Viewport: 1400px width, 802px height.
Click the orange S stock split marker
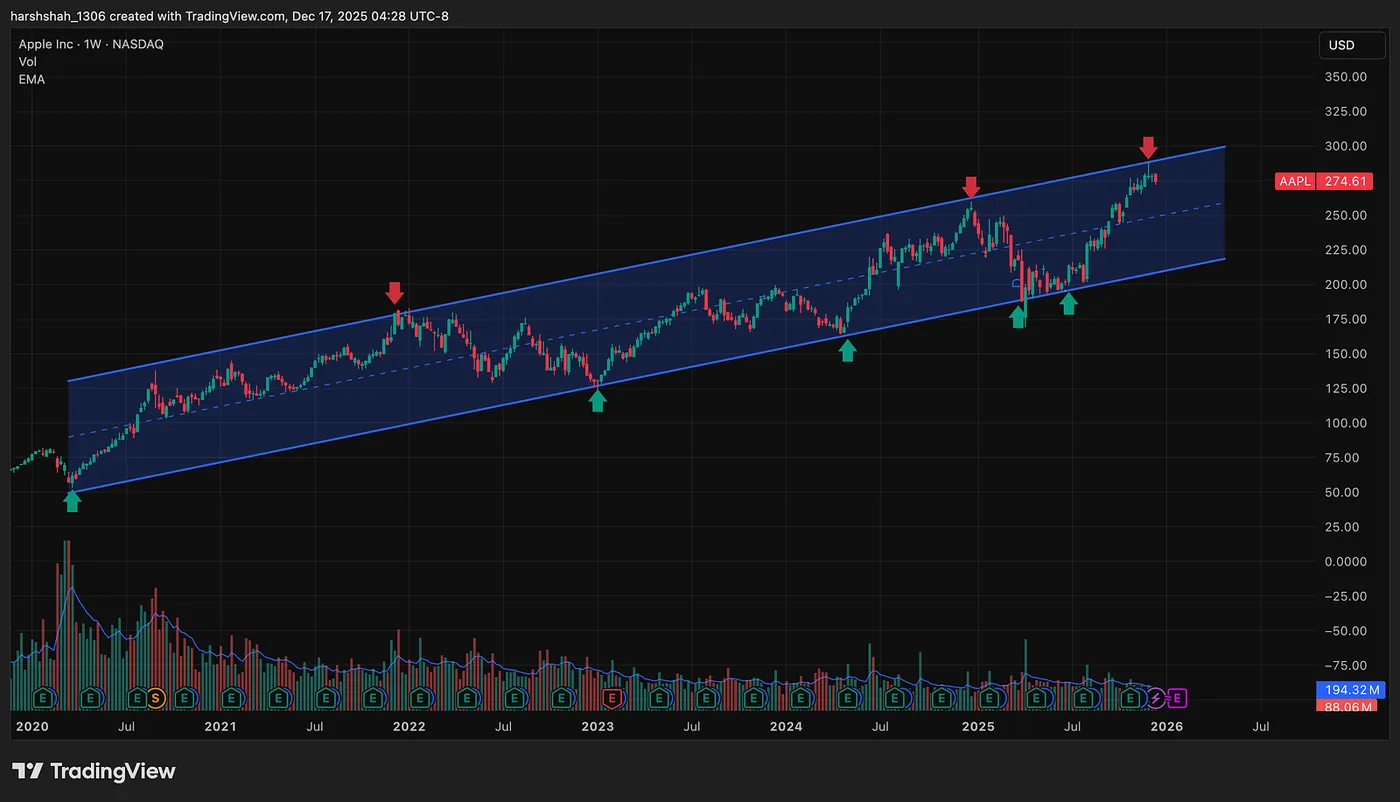(x=155, y=697)
